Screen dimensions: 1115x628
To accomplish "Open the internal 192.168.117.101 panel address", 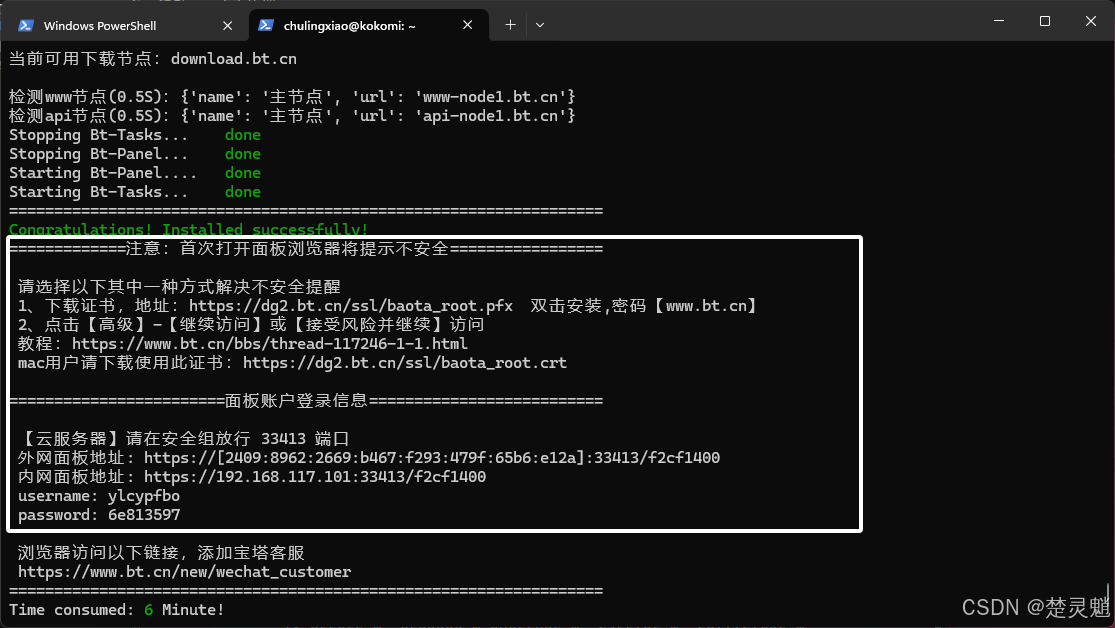I will click(x=315, y=477).
